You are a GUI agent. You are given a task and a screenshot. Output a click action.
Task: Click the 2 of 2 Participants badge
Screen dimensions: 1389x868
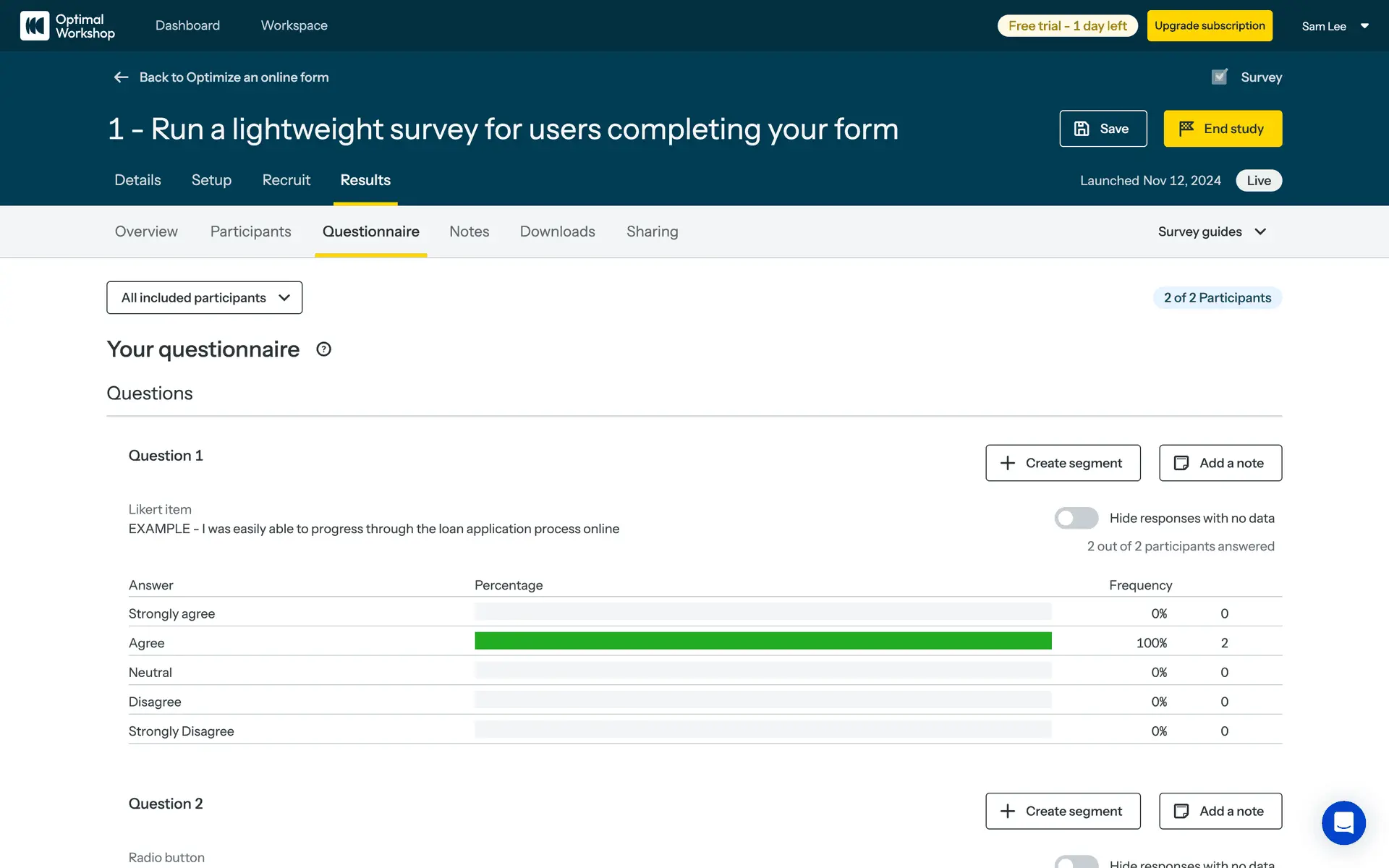(x=1217, y=298)
